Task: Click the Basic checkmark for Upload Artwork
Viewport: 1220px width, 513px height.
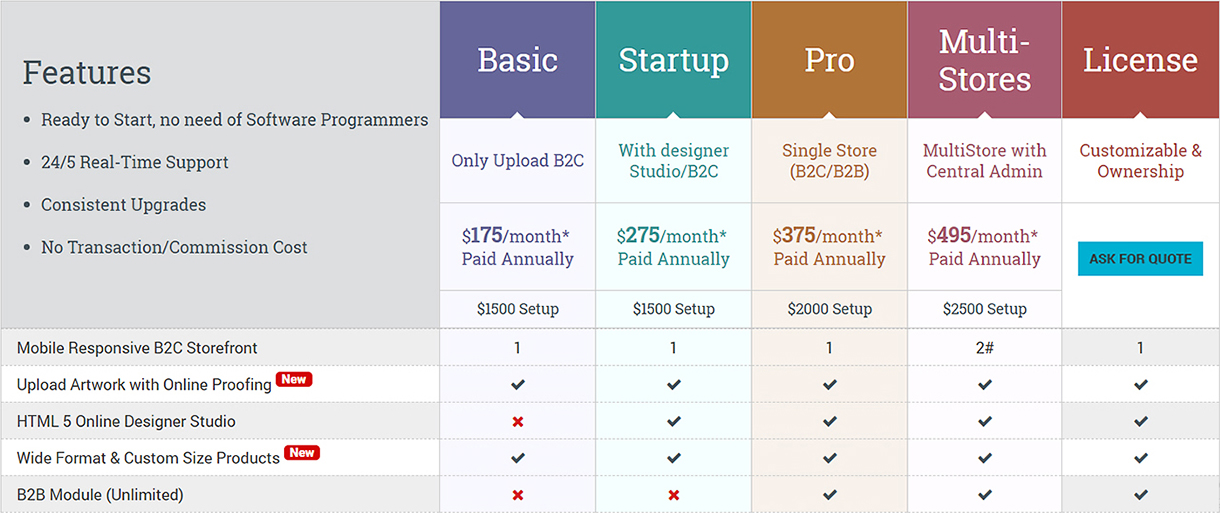Action: click(518, 385)
